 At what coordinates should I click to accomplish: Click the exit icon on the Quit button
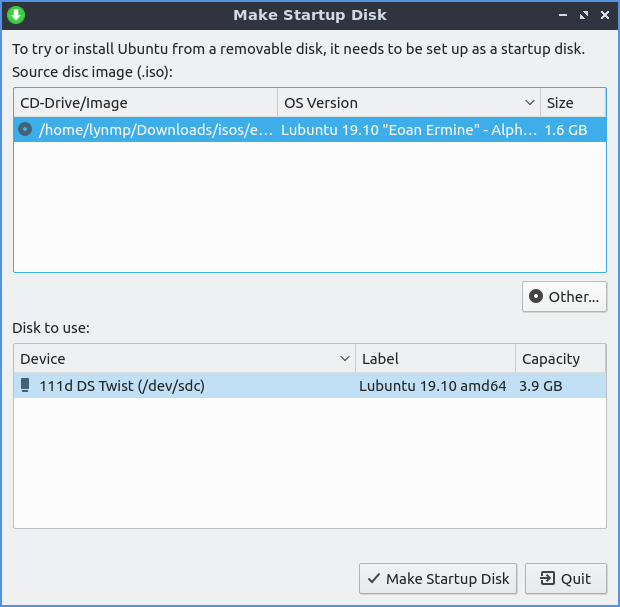tap(547, 578)
